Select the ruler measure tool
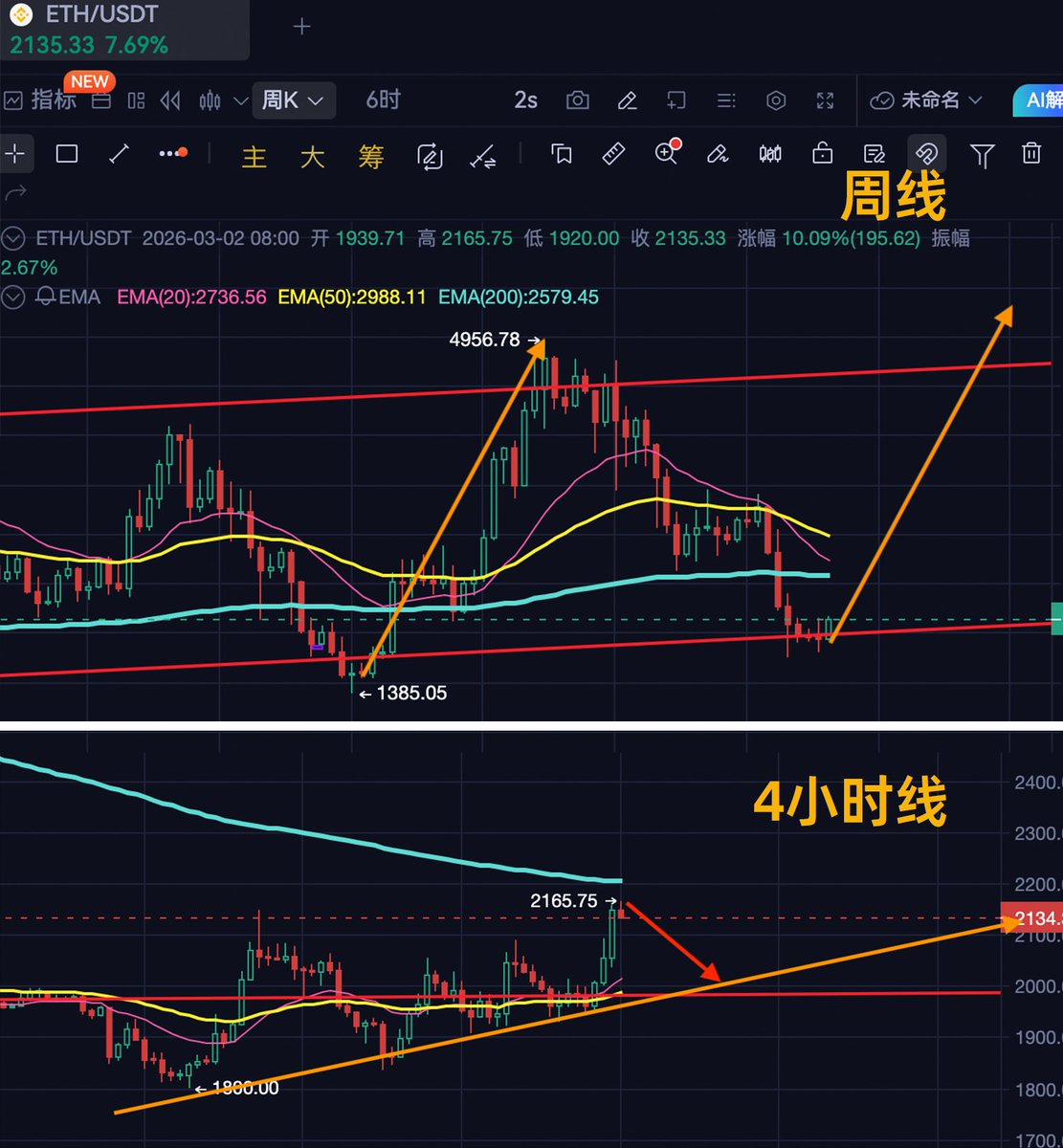 click(x=613, y=153)
